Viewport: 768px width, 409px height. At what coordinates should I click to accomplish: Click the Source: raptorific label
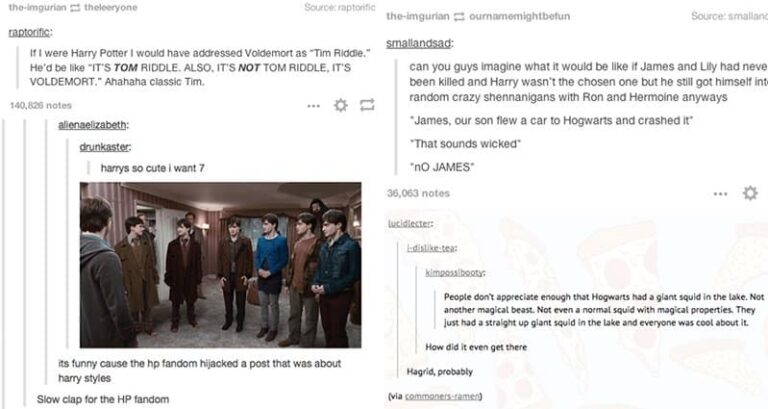pyautogui.click(x=339, y=7)
